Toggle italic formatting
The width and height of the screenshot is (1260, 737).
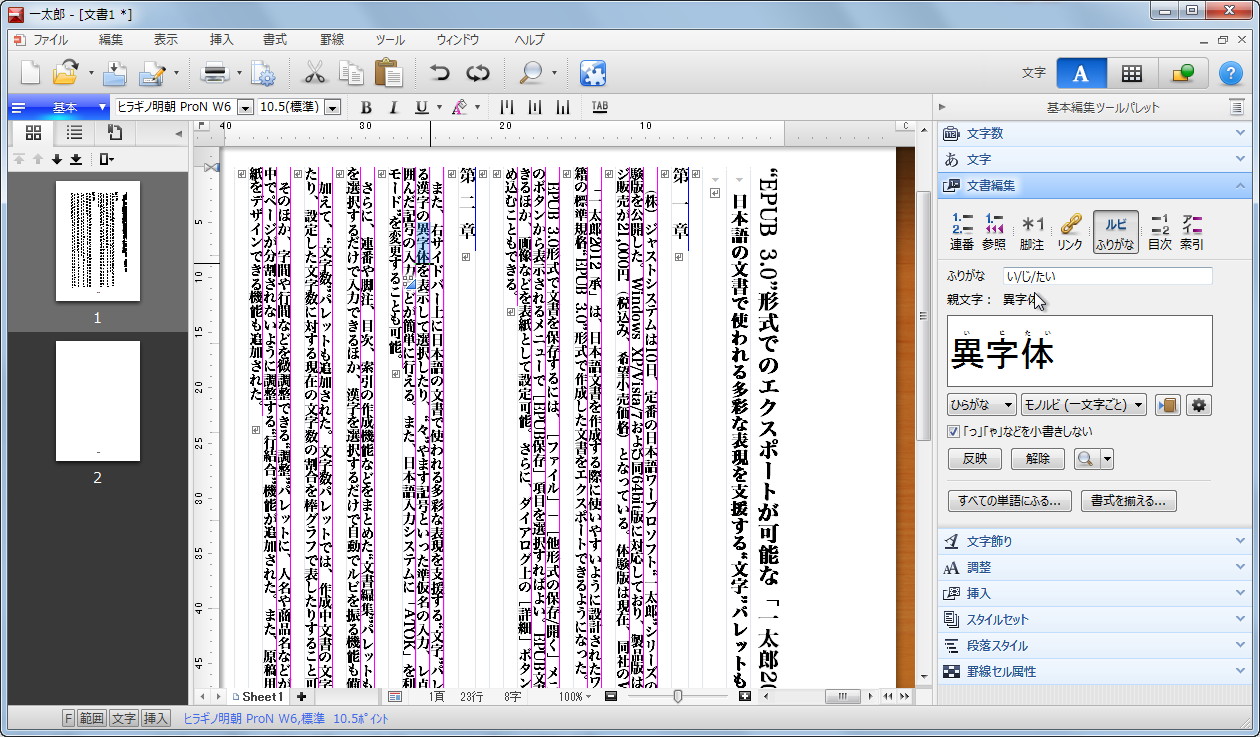(x=393, y=107)
